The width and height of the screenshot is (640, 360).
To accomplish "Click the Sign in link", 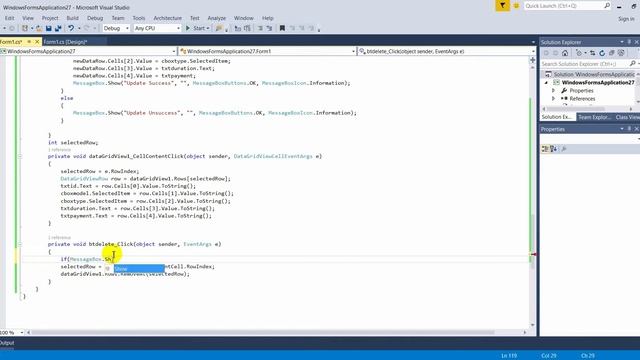I will [626, 19].
